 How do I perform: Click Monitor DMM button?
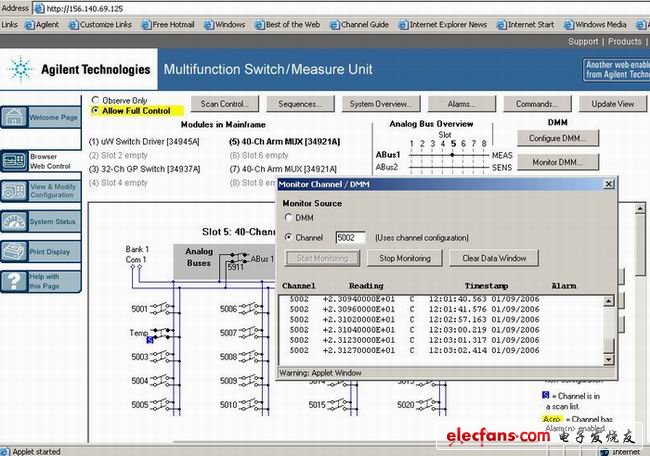(x=558, y=162)
